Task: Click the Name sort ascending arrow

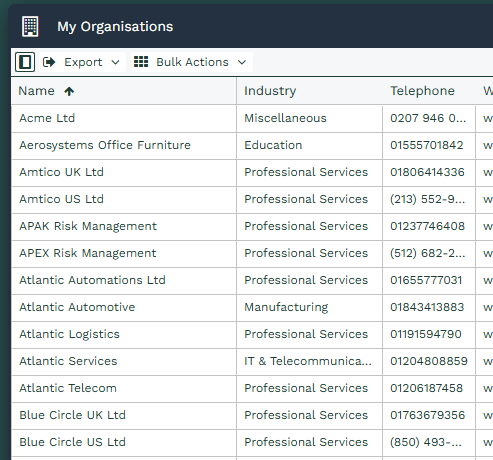Action: click(69, 91)
